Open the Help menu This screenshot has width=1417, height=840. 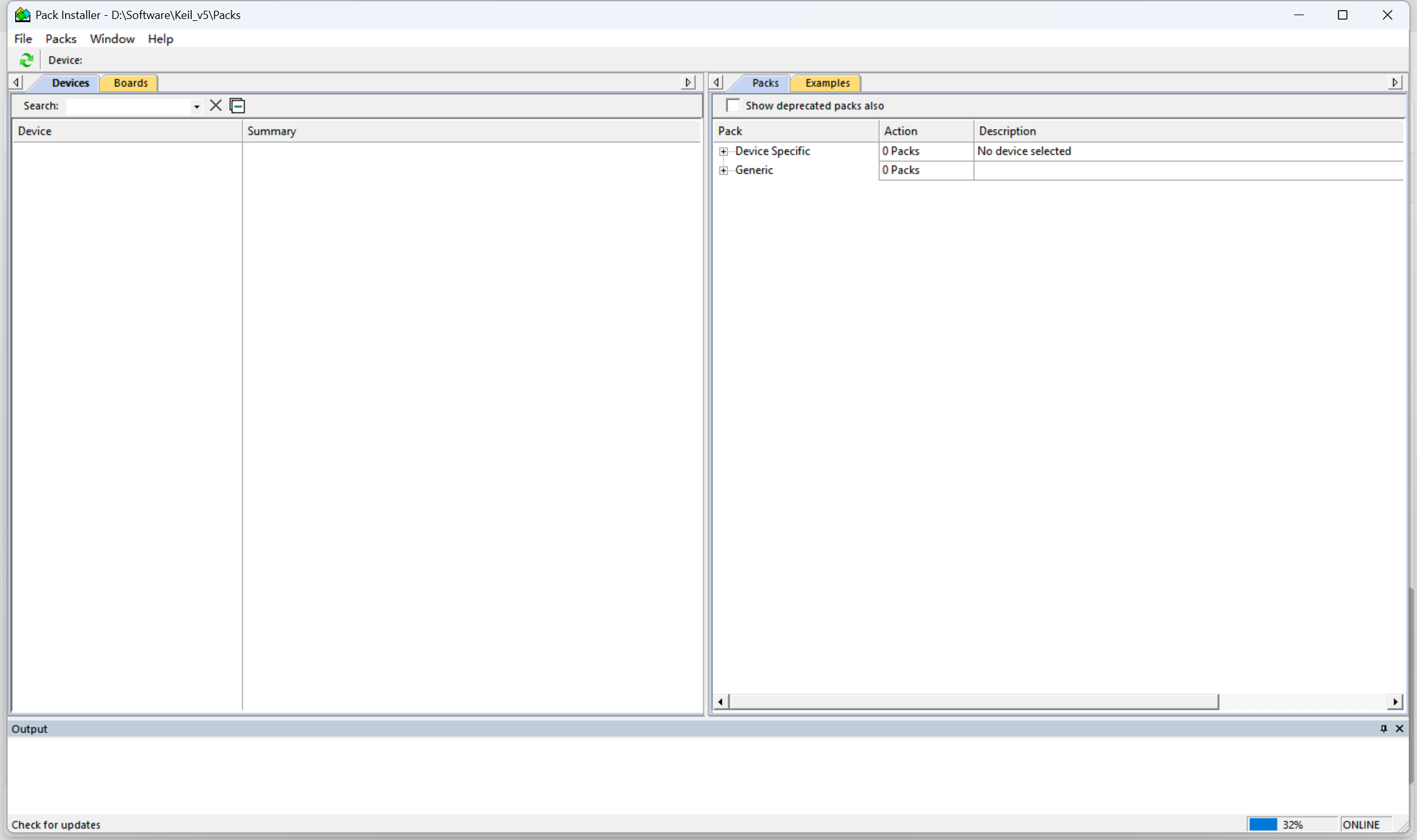(x=160, y=39)
